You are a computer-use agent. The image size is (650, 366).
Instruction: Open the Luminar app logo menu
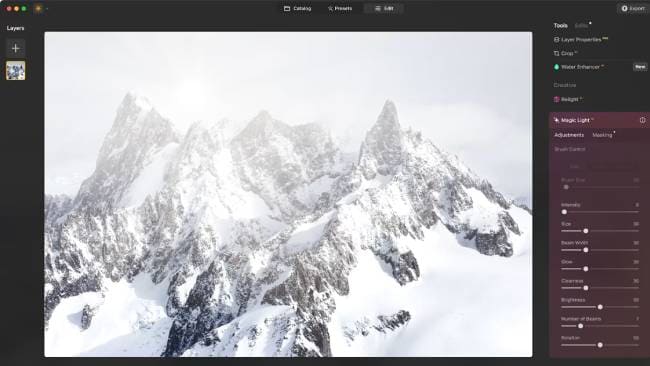pyautogui.click(x=39, y=8)
